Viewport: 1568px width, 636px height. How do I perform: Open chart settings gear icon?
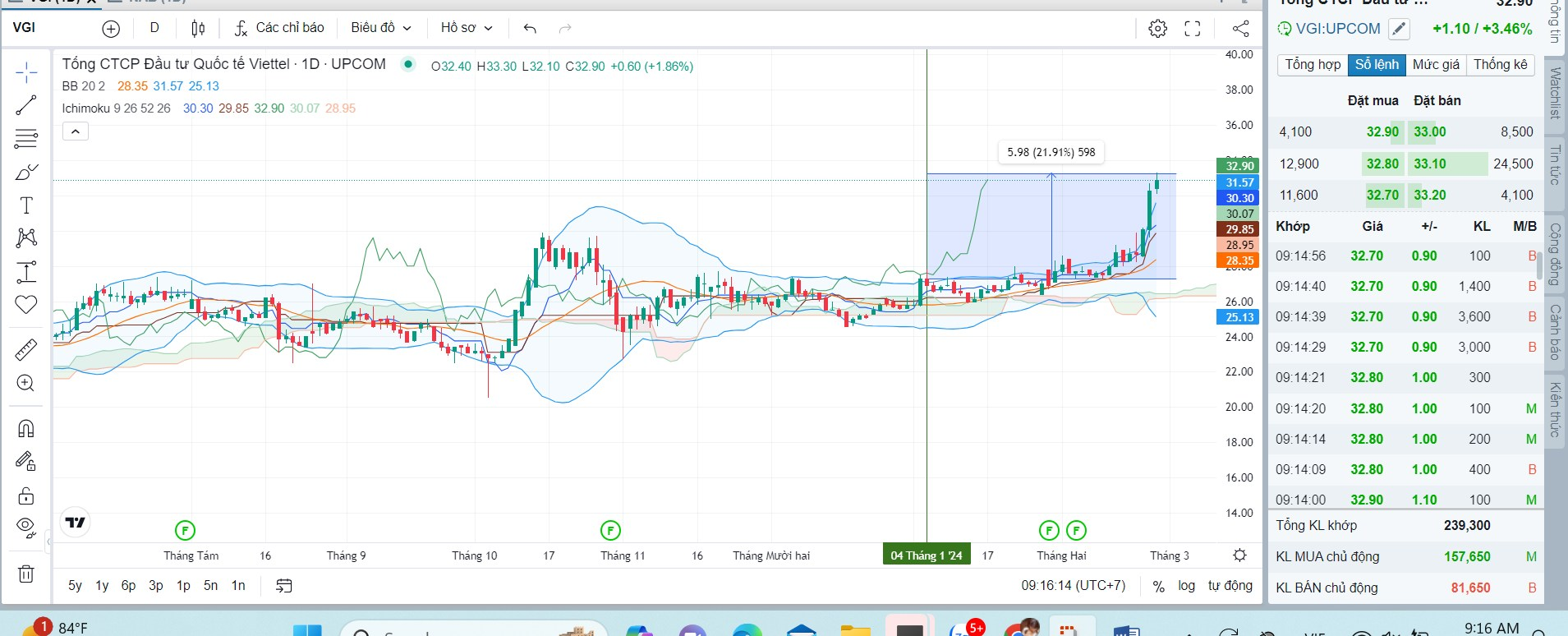click(x=1157, y=29)
